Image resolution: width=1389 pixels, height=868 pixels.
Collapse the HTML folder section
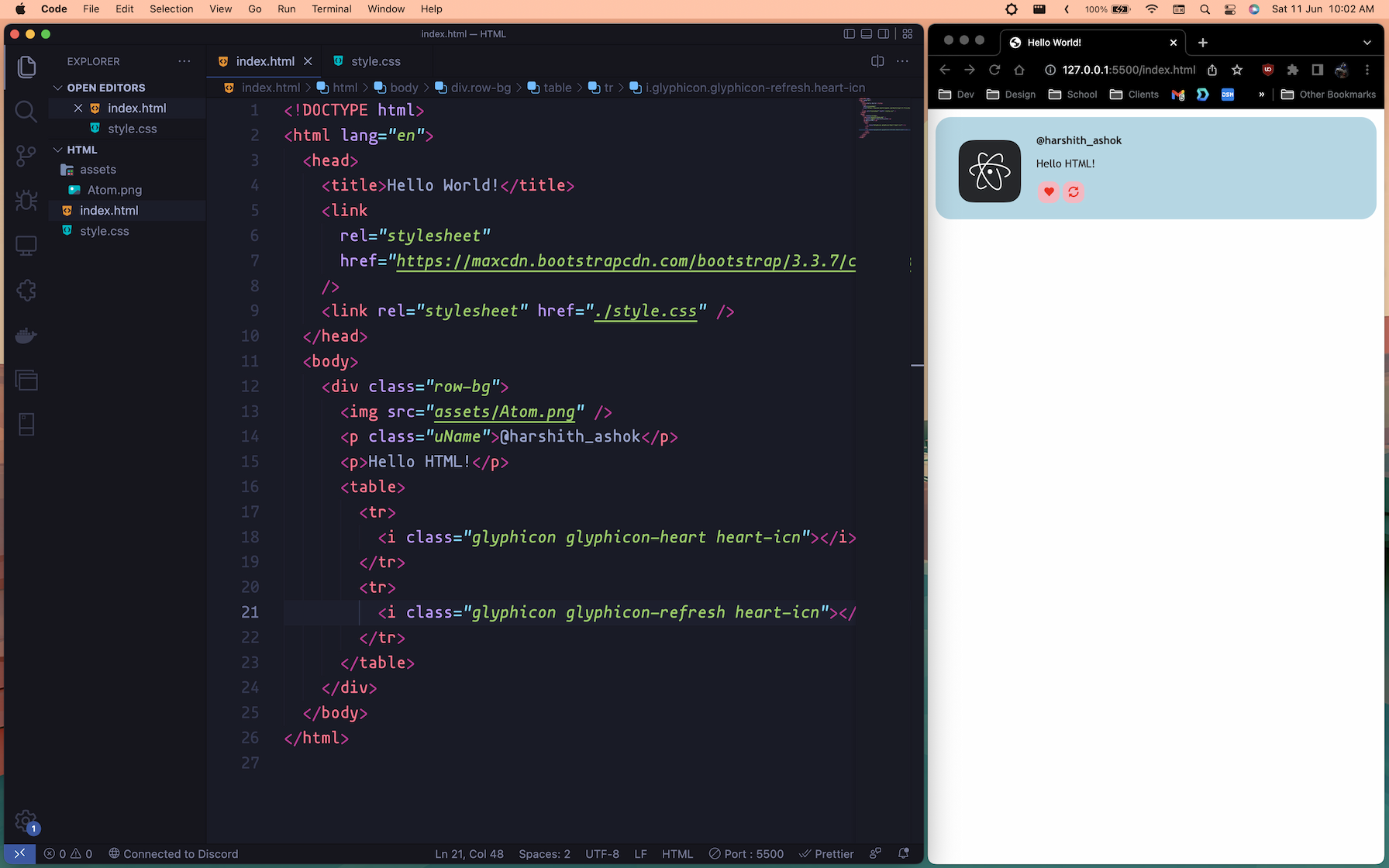59,150
